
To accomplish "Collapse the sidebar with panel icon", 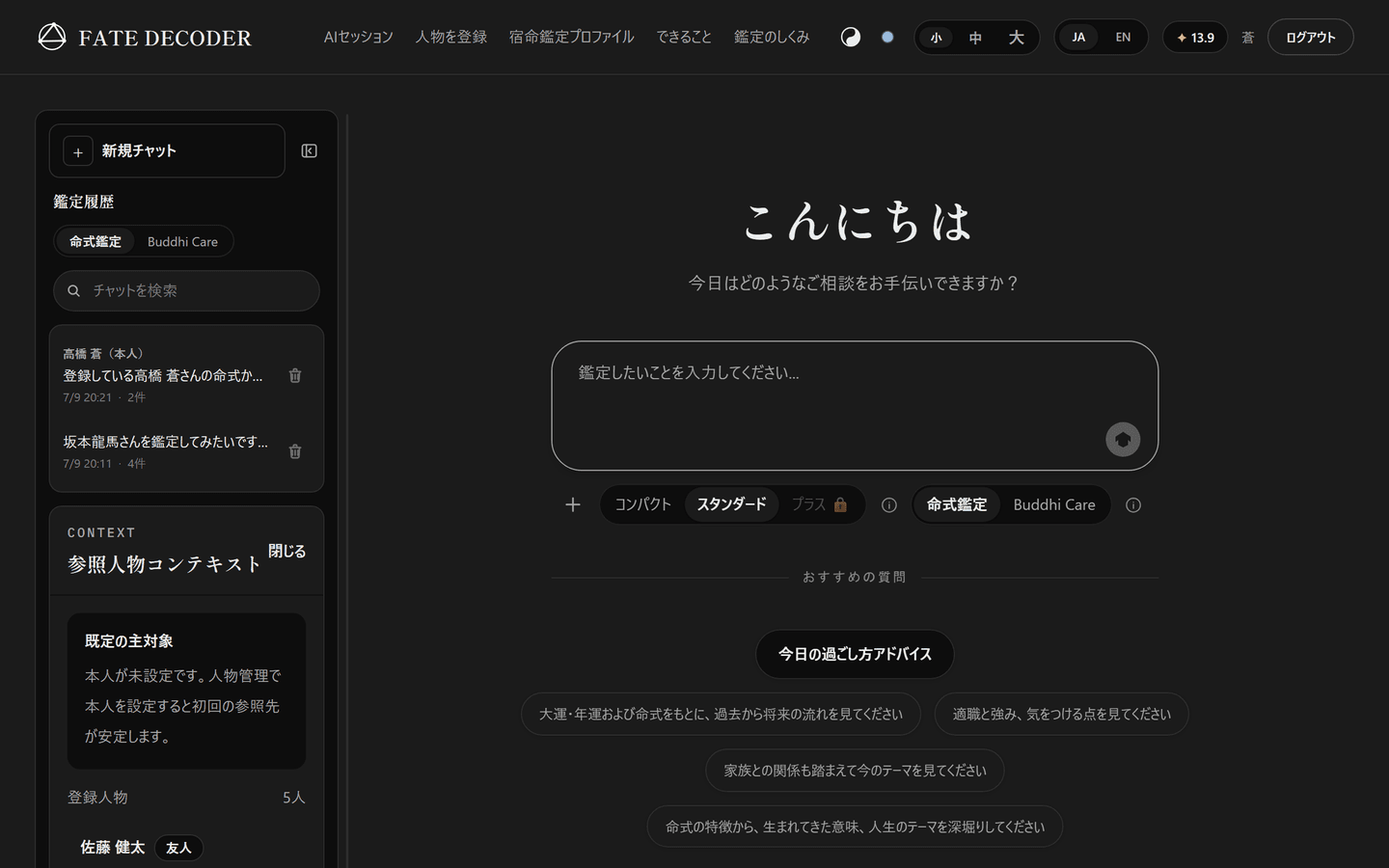I will 310,150.
